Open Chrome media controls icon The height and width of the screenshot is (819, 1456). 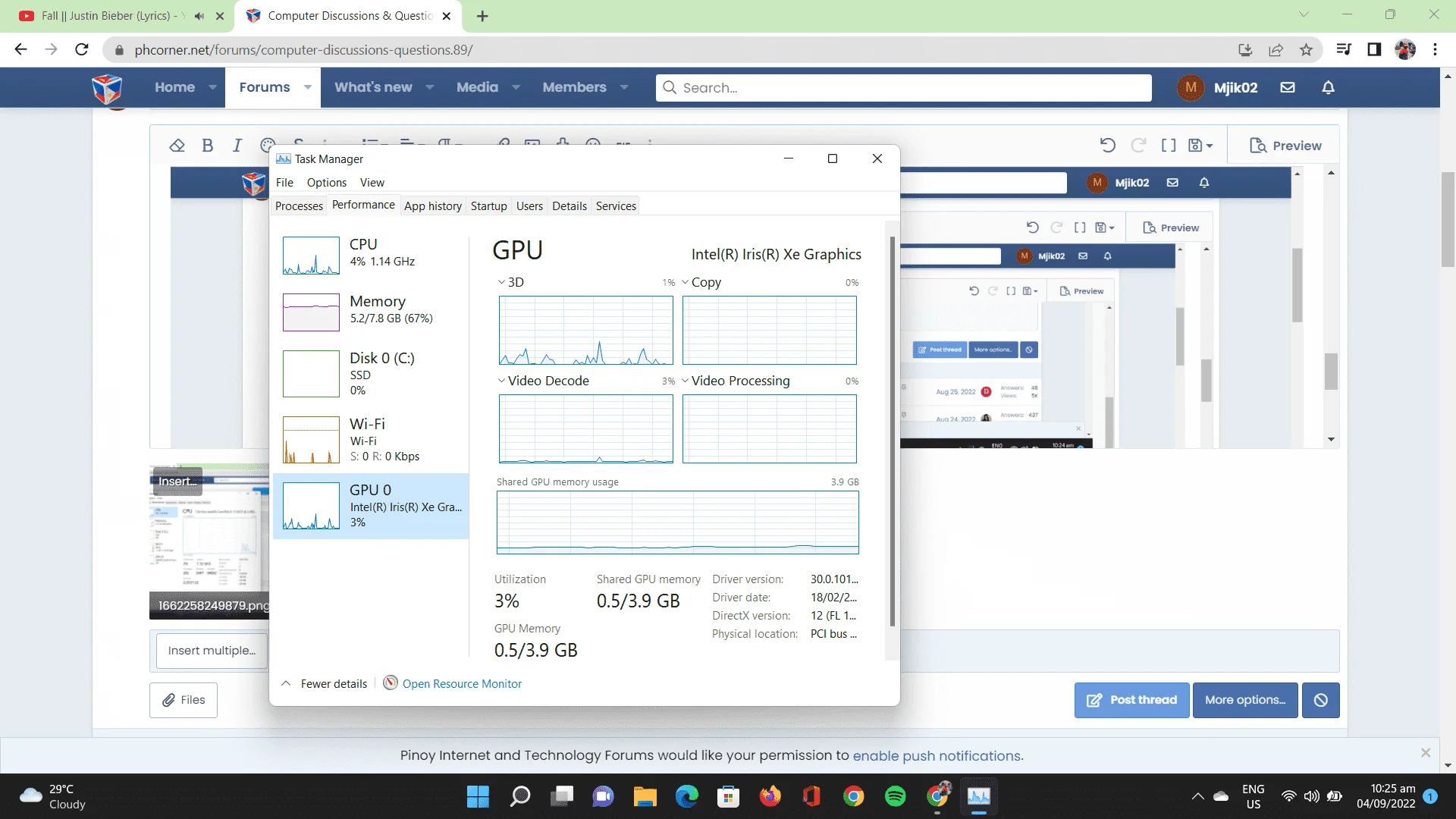tap(1344, 50)
